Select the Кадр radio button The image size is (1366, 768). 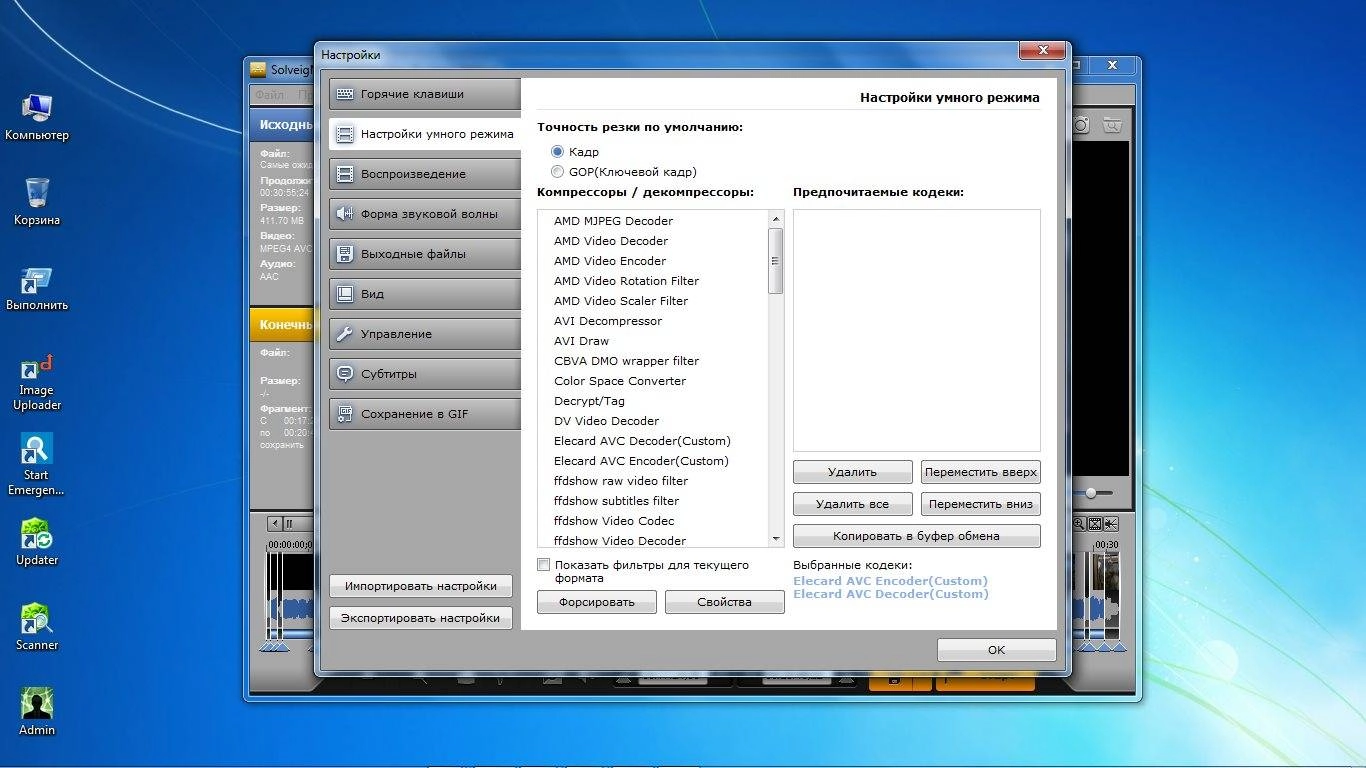point(558,152)
